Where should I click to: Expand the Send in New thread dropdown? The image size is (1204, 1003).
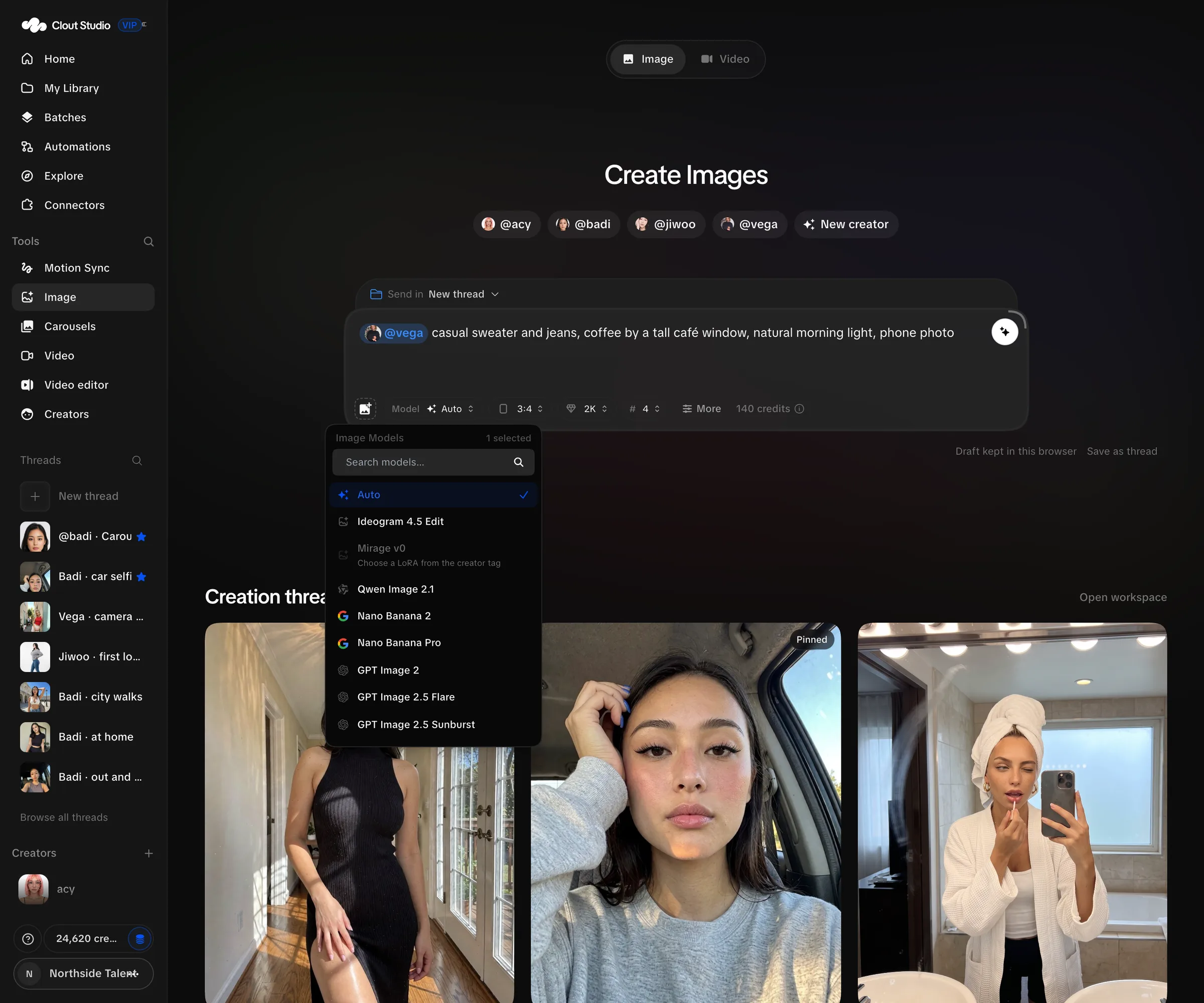pyautogui.click(x=435, y=294)
